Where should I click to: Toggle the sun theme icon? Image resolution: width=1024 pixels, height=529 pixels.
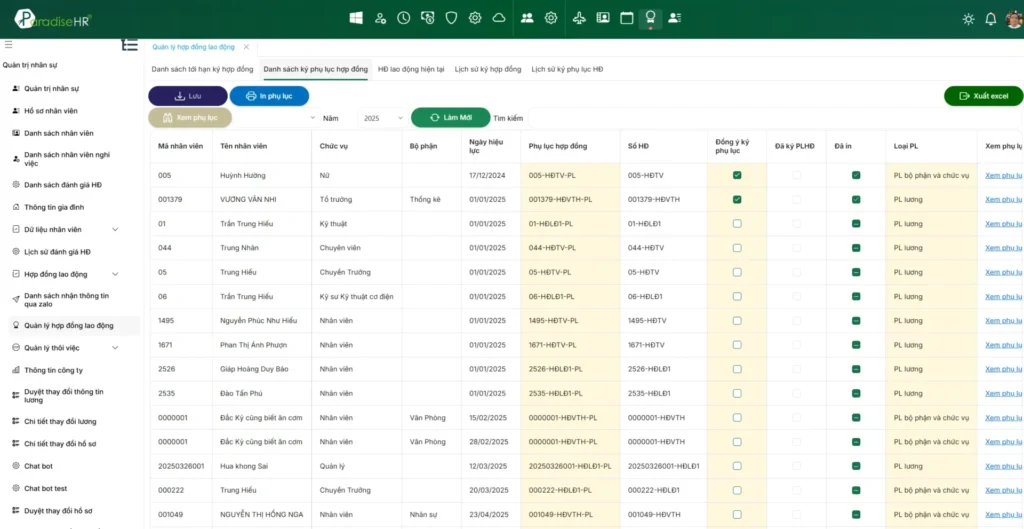968,19
